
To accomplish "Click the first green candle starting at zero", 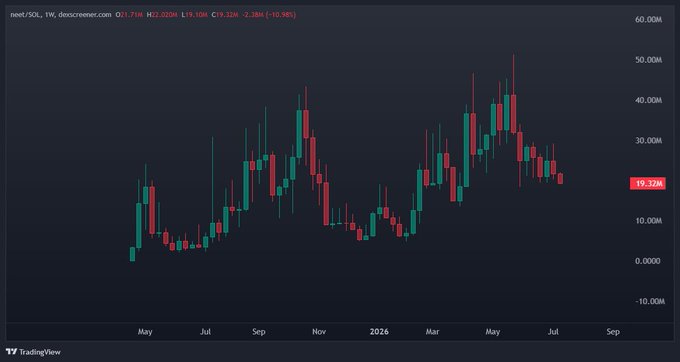I will (132, 254).
